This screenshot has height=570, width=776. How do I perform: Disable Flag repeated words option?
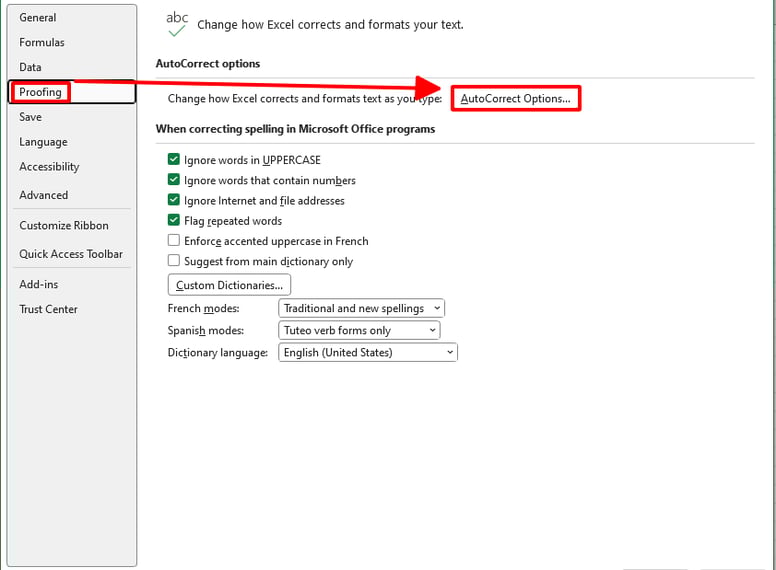coord(174,220)
